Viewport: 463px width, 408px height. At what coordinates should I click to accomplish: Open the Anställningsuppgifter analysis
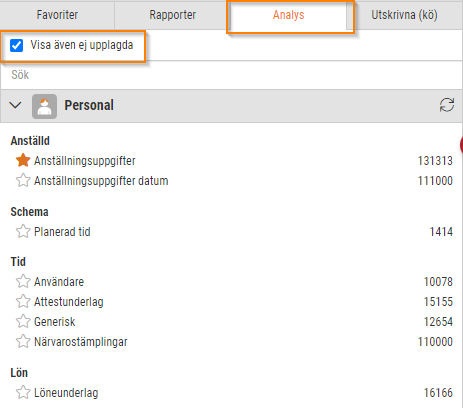(85, 161)
